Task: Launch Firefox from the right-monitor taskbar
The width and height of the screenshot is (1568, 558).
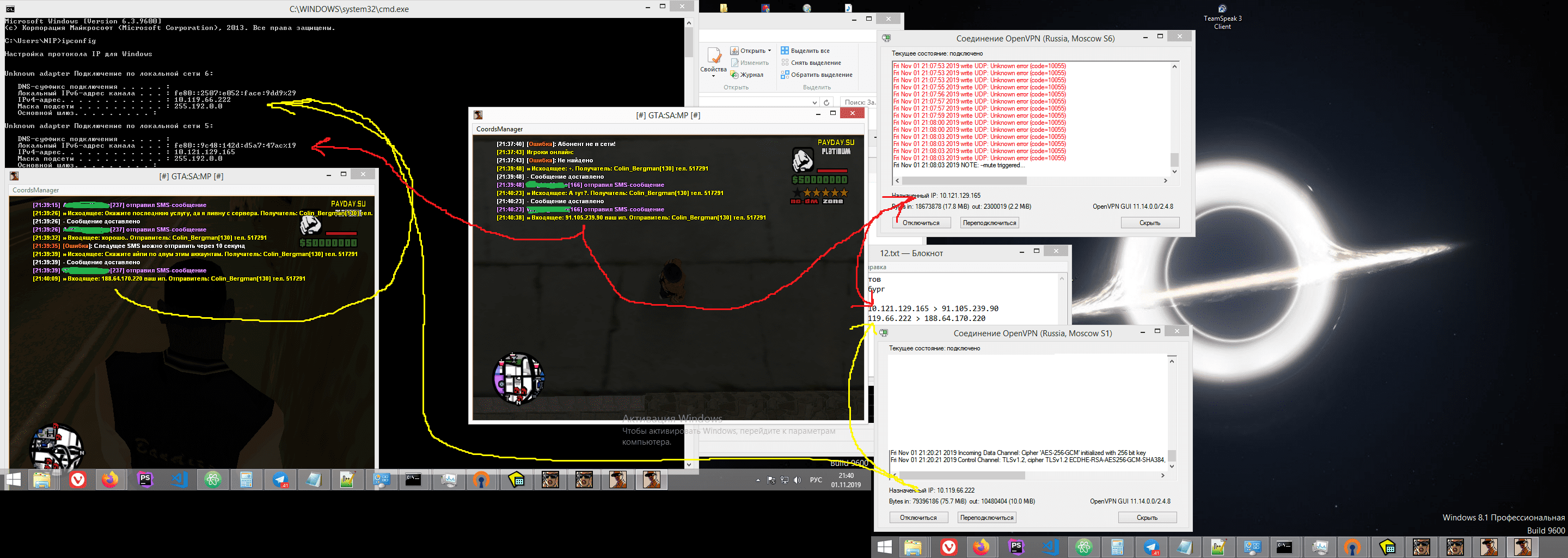Action: click(x=981, y=548)
